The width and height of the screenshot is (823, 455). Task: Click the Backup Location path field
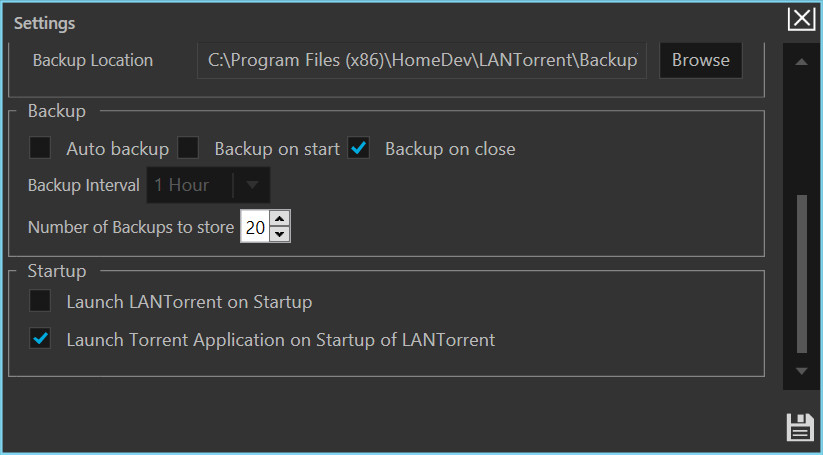(422, 60)
